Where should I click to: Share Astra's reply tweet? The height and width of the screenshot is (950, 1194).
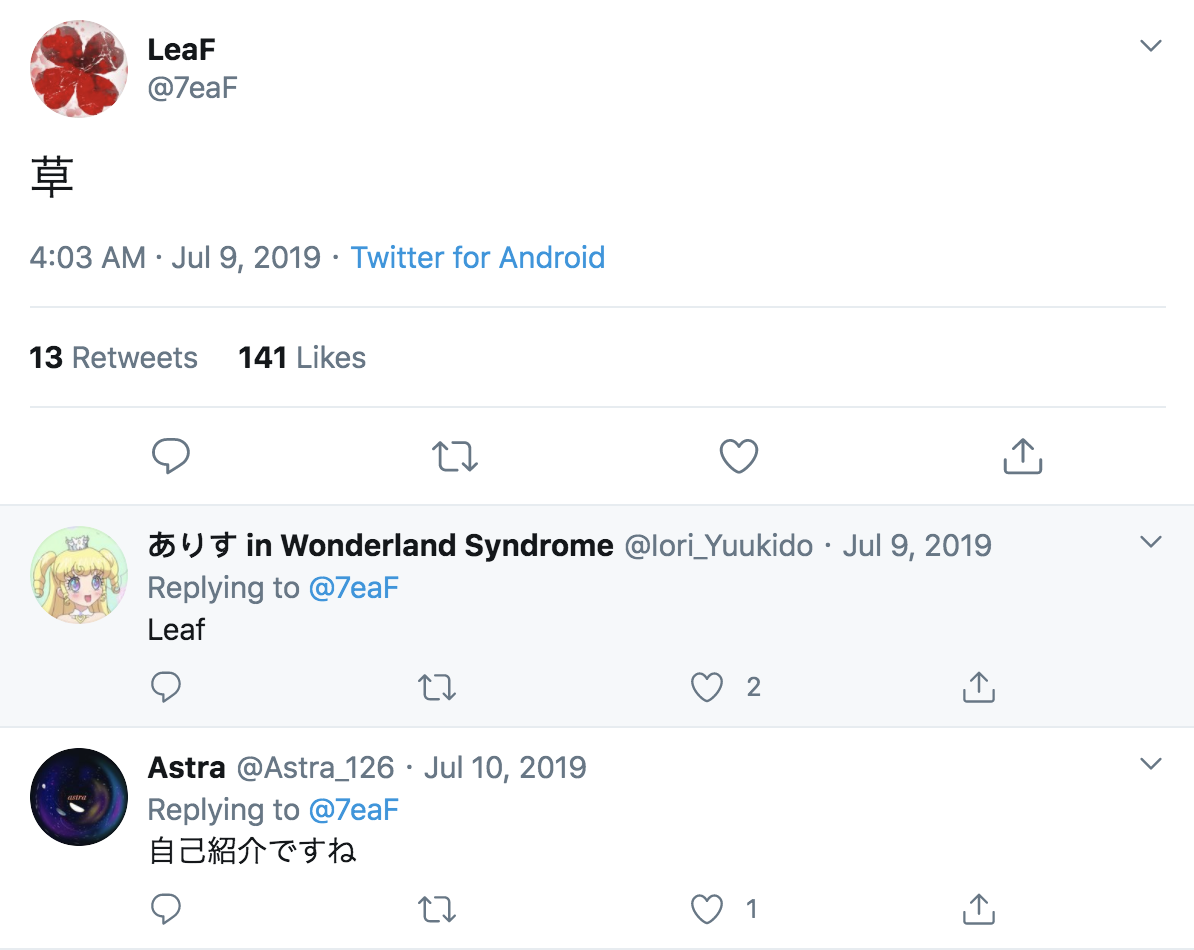coord(977,909)
